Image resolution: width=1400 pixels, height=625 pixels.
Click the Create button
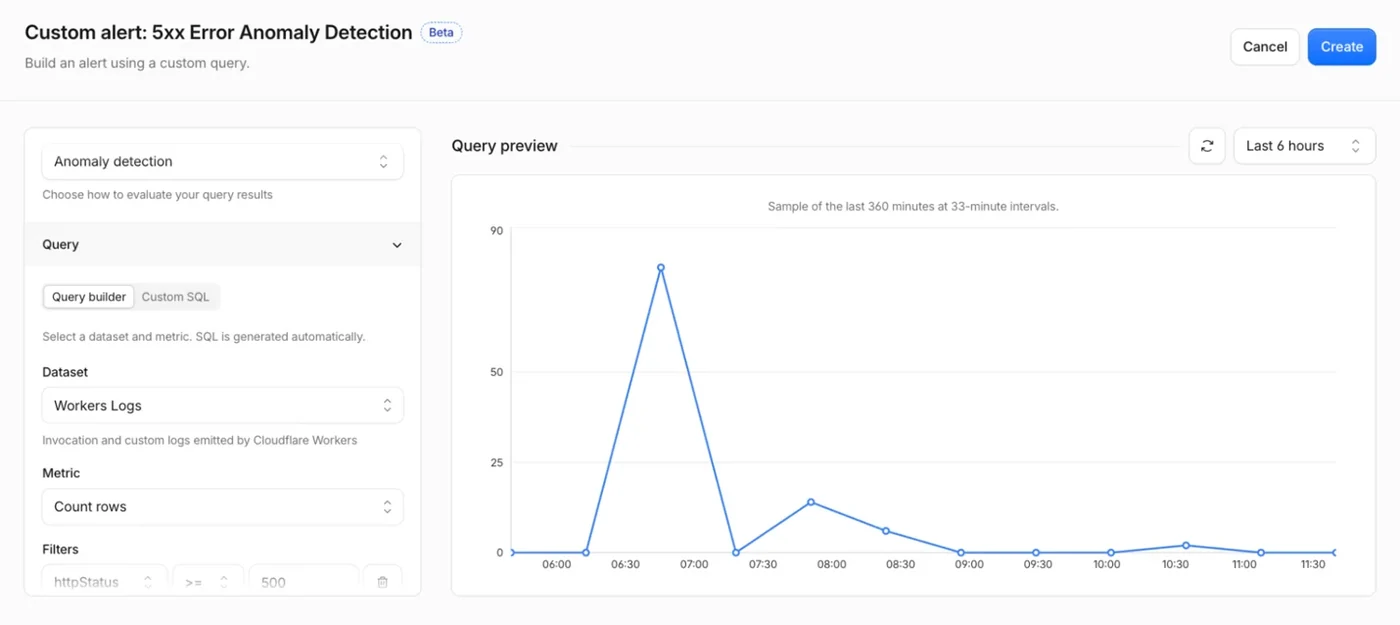(1342, 47)
